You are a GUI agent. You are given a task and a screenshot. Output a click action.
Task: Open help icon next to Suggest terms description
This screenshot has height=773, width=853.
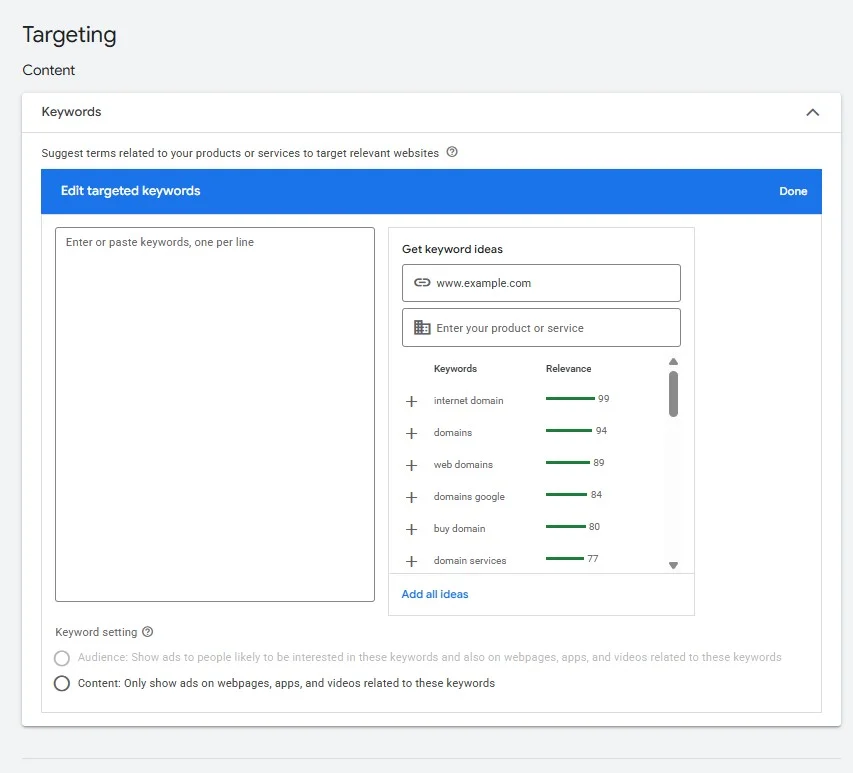(x=452, y=152)
